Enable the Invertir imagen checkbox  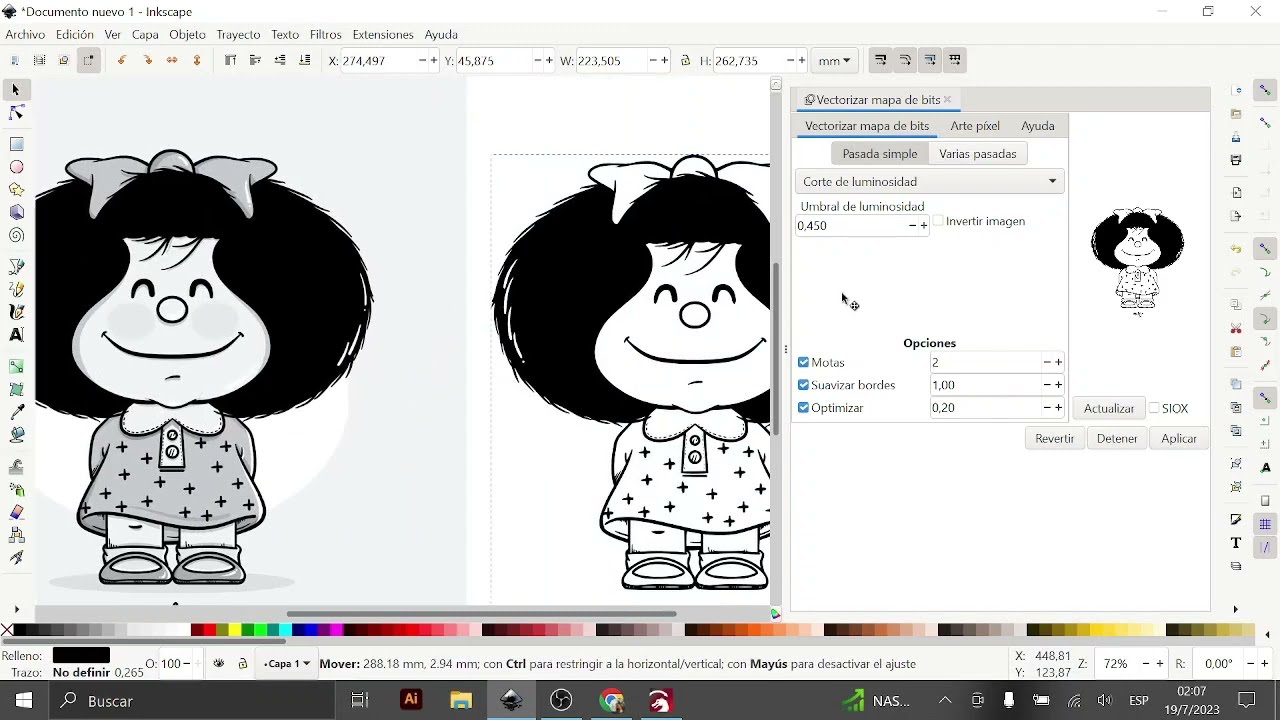click(x=938, y=221)
